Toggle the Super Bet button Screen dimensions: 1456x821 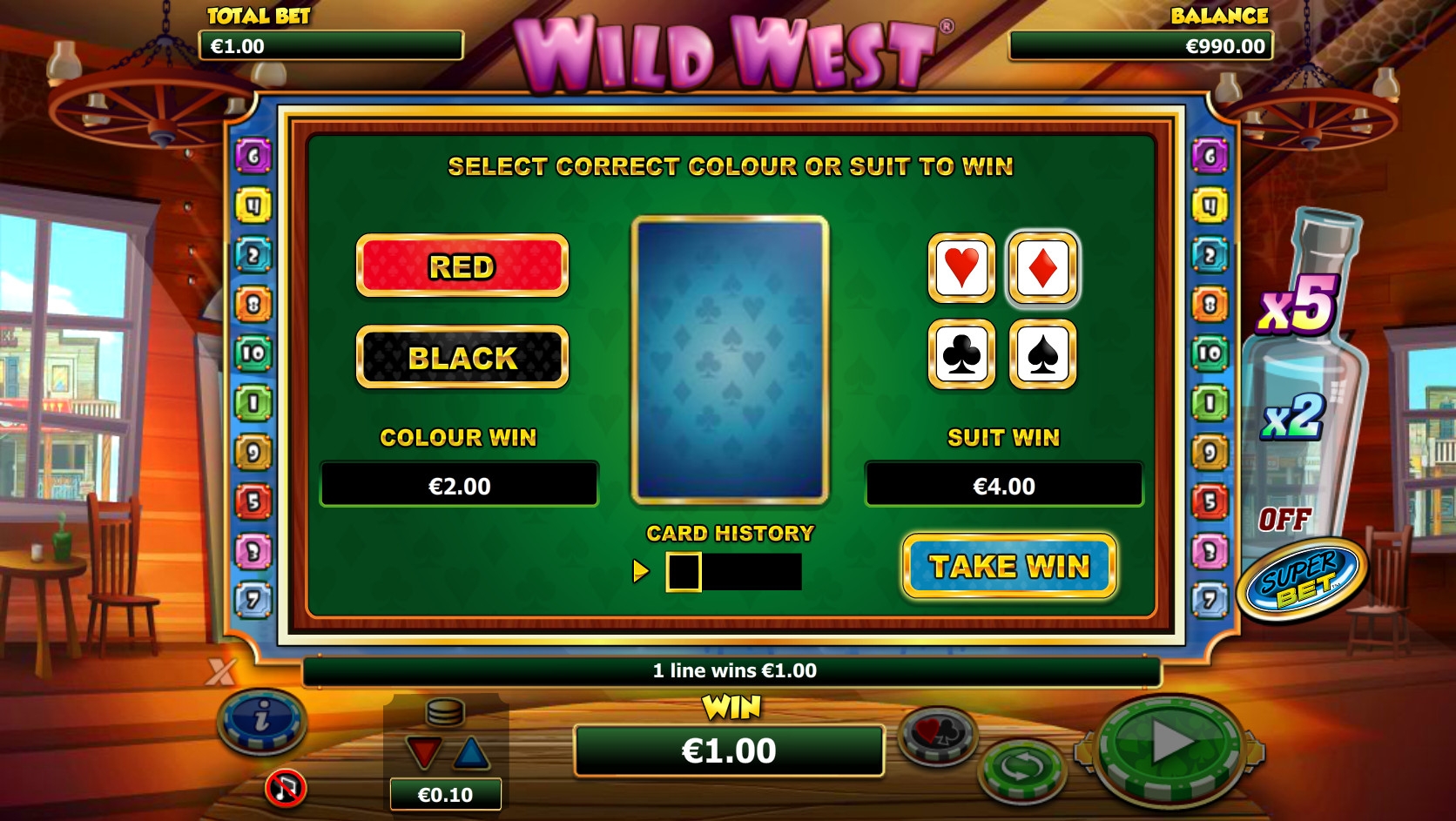[1303, 577]
